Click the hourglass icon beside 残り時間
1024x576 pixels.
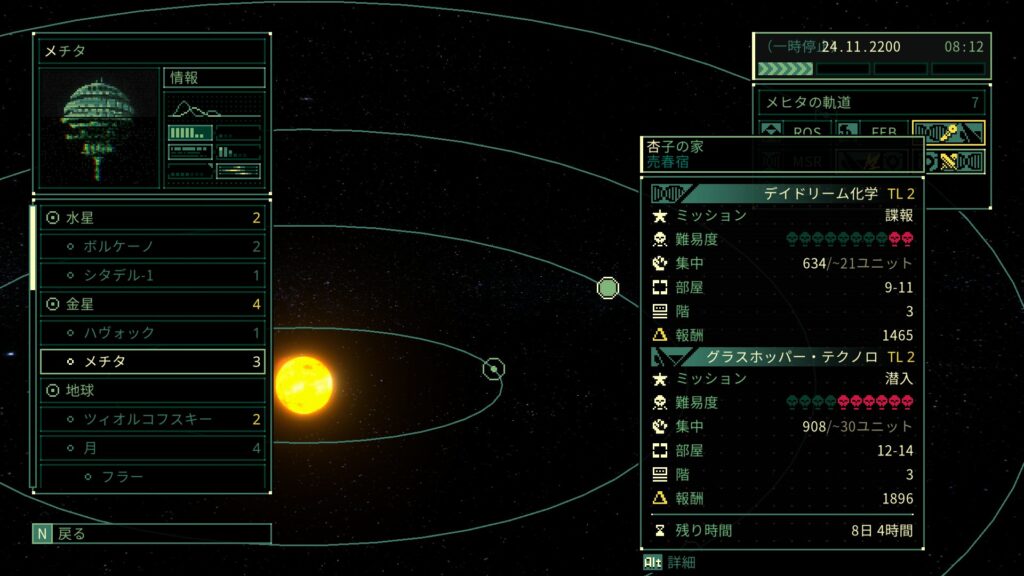pyautogui.click(x=660, y=530)
